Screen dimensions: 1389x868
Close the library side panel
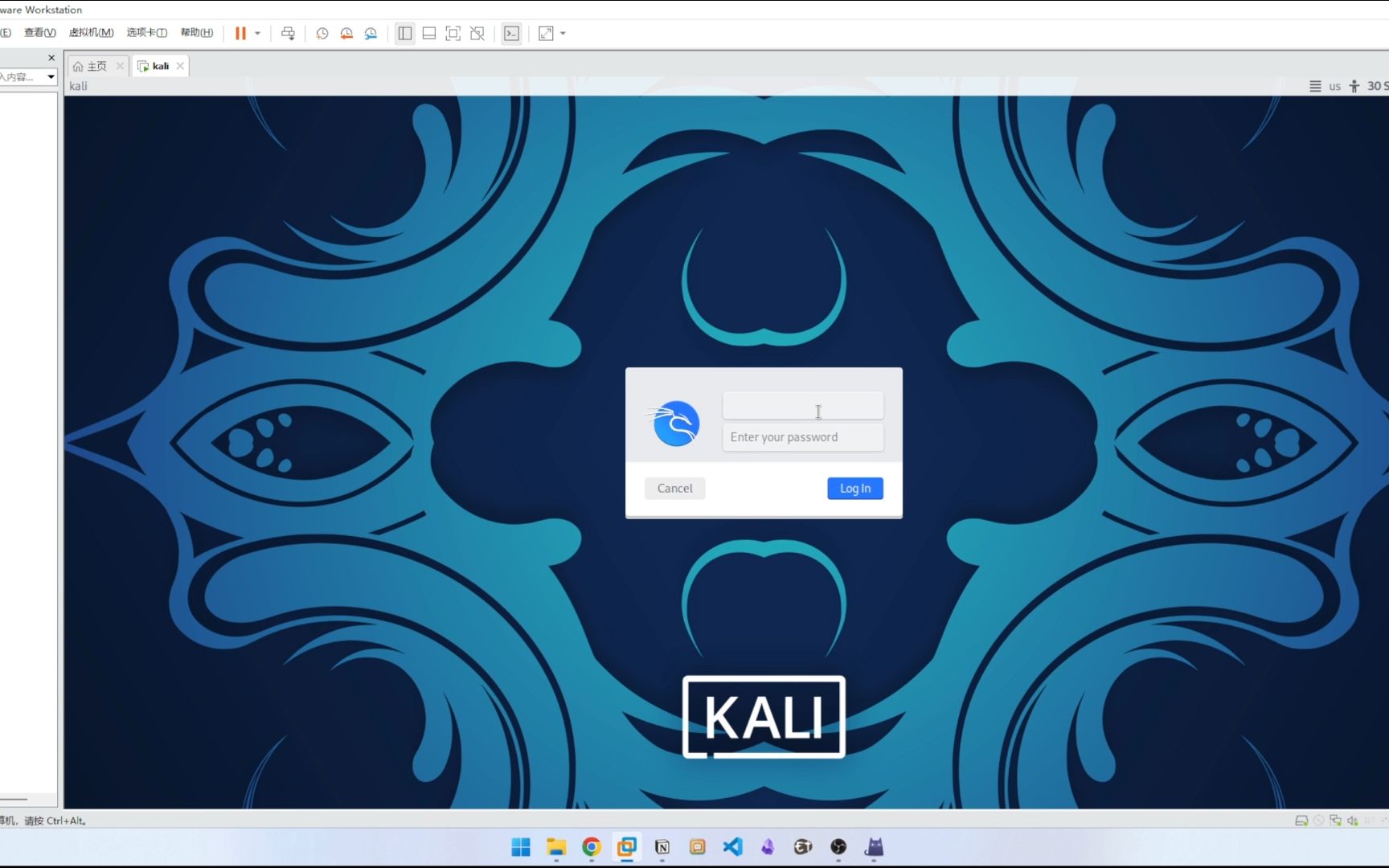coord(51,58)
